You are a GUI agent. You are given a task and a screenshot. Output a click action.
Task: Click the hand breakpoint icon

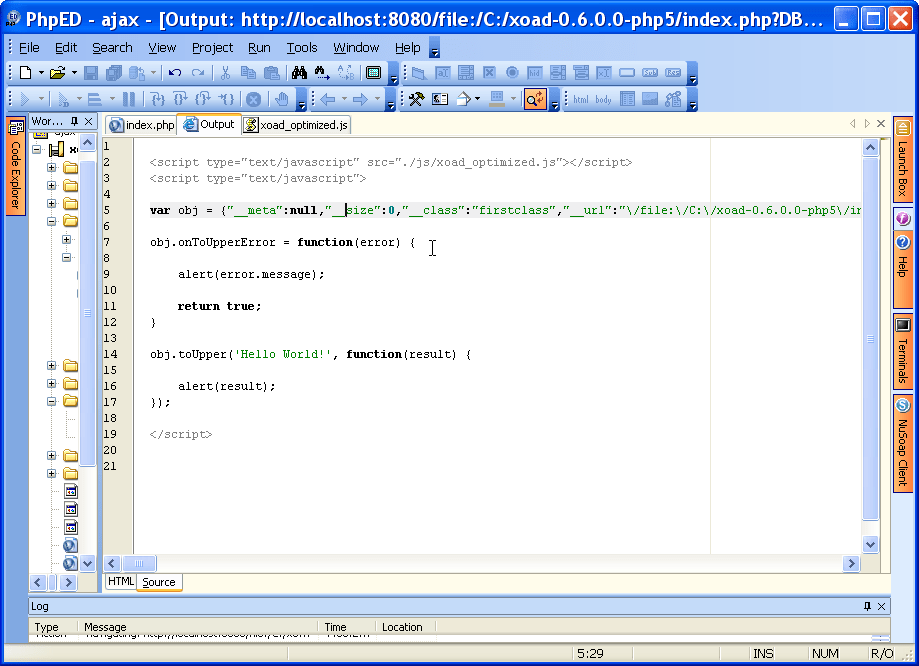pos(282,99)
